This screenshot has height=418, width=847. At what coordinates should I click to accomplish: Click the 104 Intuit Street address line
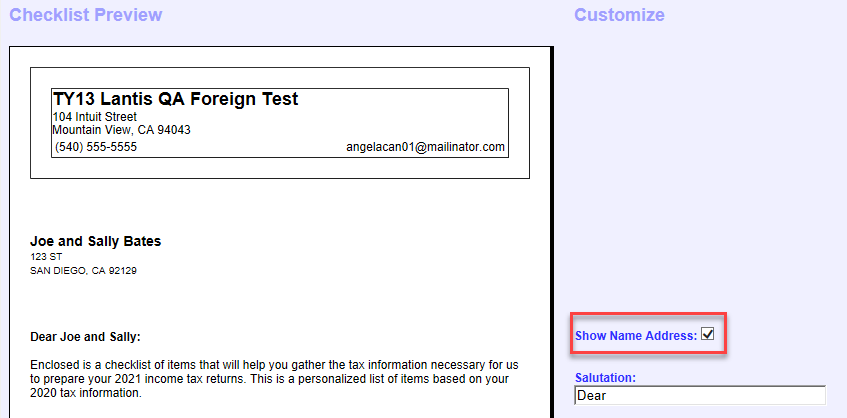[94, 117]
